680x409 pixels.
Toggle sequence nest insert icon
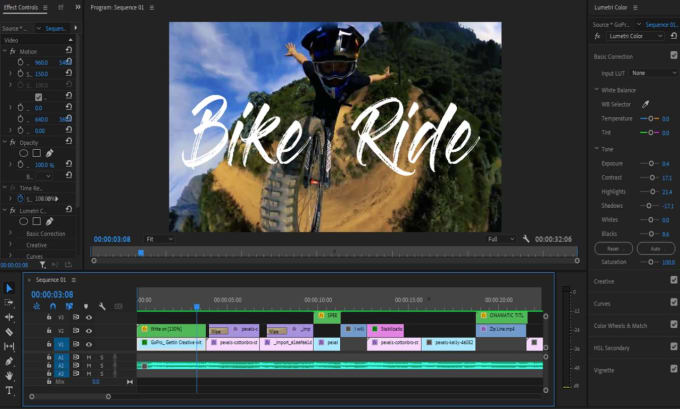[36, 306]
